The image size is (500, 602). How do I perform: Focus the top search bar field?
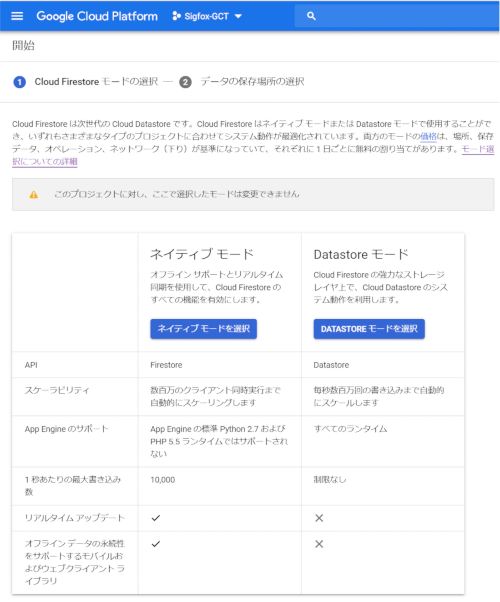pyautogui.click(x=397, y=16)
